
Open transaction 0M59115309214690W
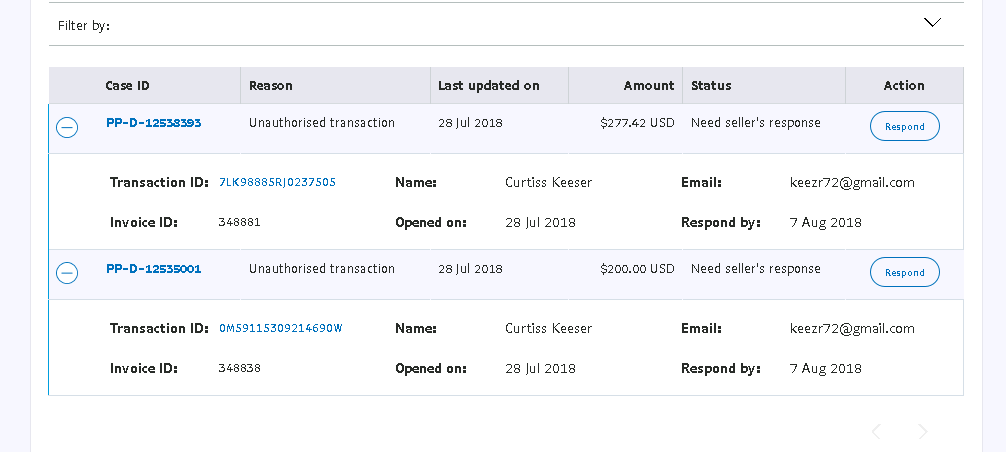(x=281, y=329)
